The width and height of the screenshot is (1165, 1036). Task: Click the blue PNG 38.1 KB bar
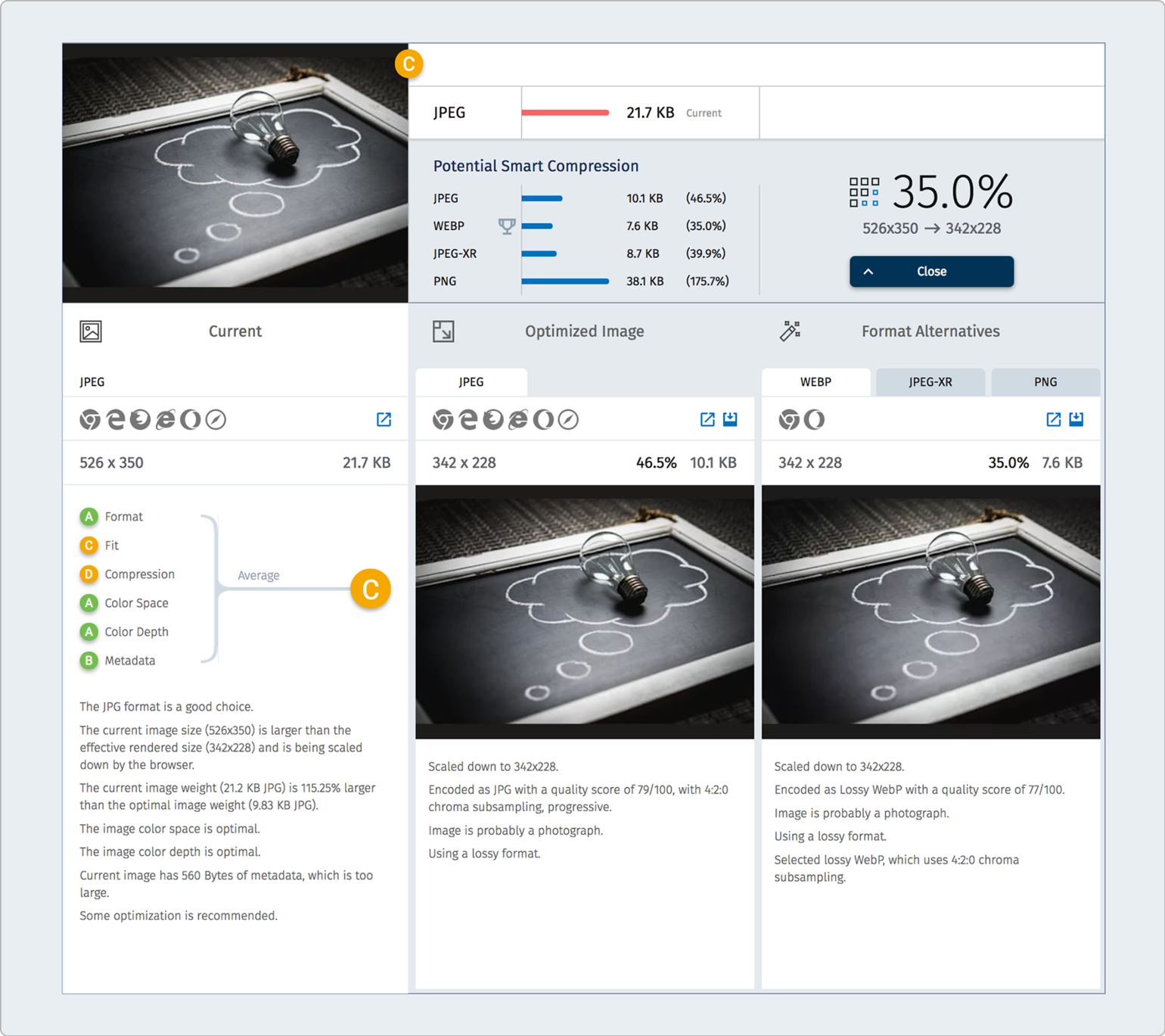(x=565, y=282)
